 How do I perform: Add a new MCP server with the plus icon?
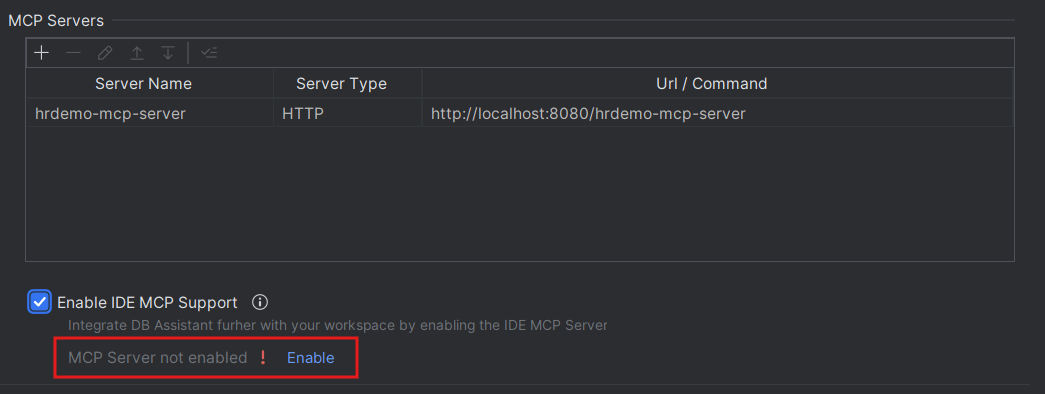(x=41, y=53)
